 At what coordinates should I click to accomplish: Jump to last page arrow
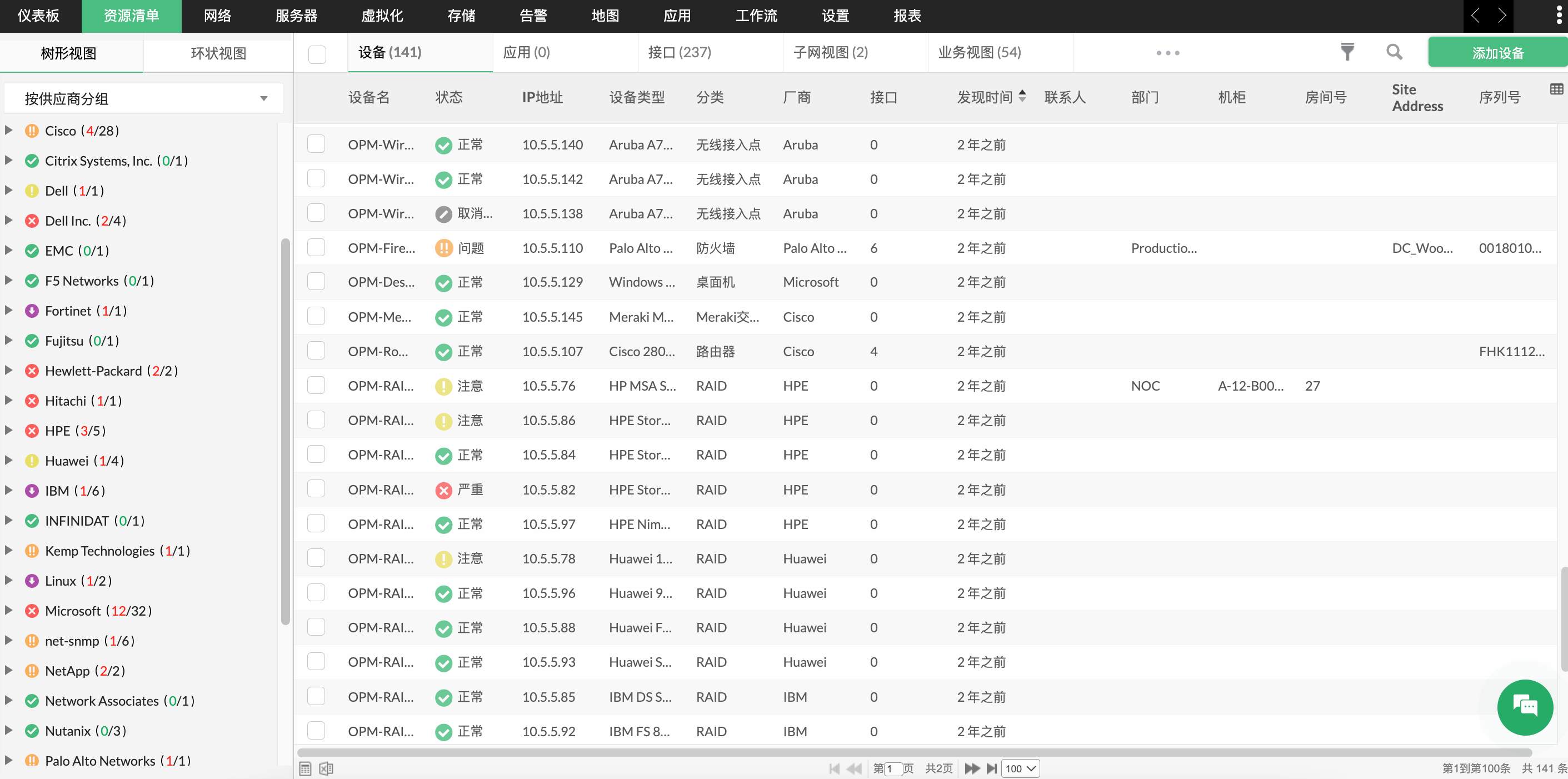click(x=992, y=768)
